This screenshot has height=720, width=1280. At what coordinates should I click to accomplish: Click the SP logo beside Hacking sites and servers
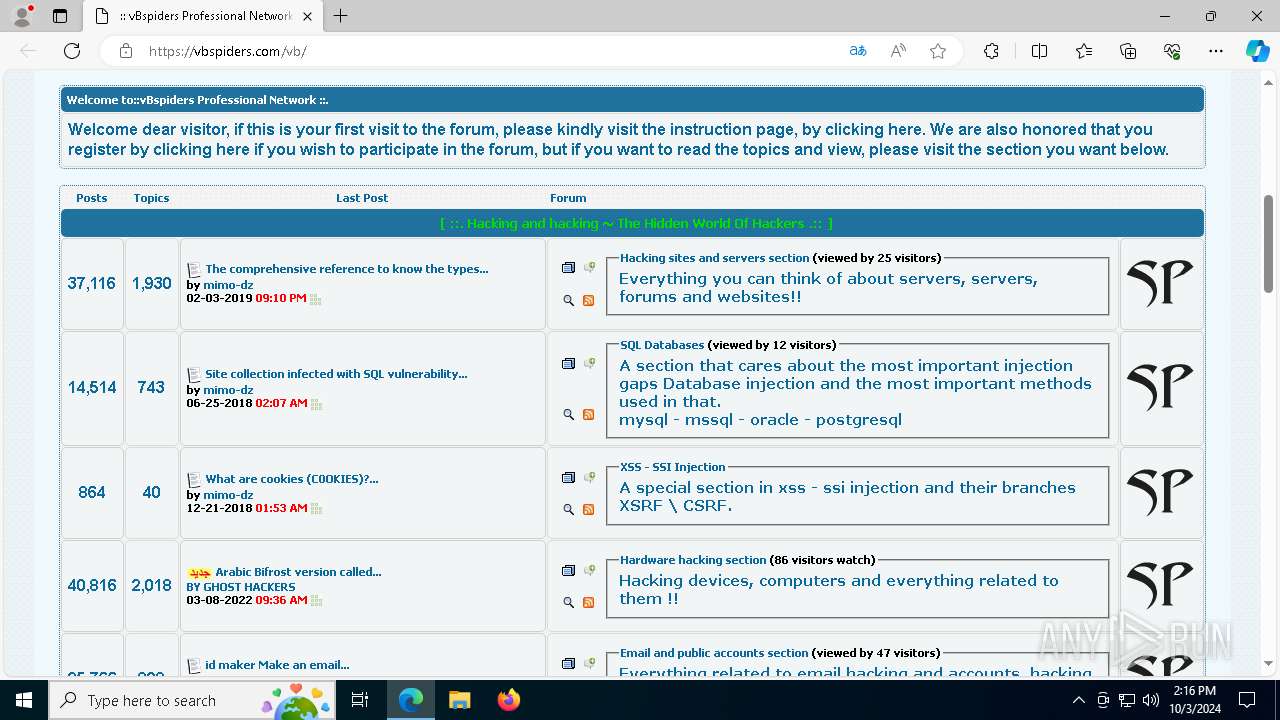tap(1160, 283)
